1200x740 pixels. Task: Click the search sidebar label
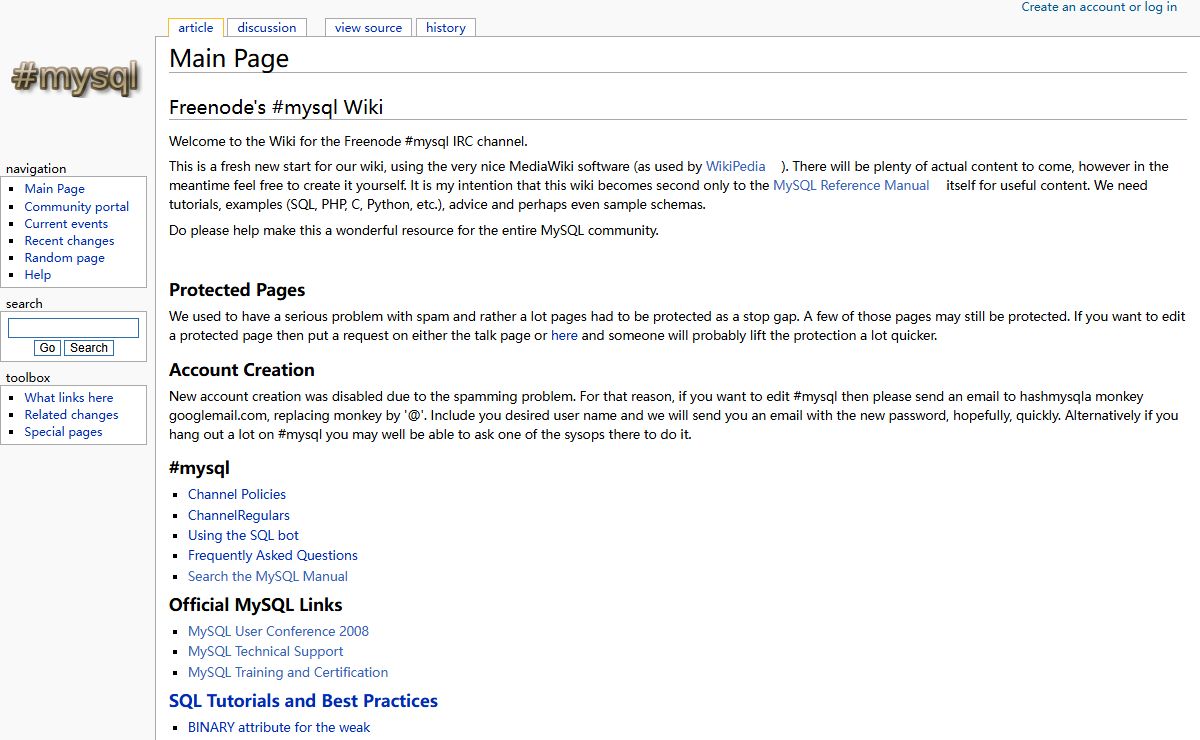pos(24,304)
